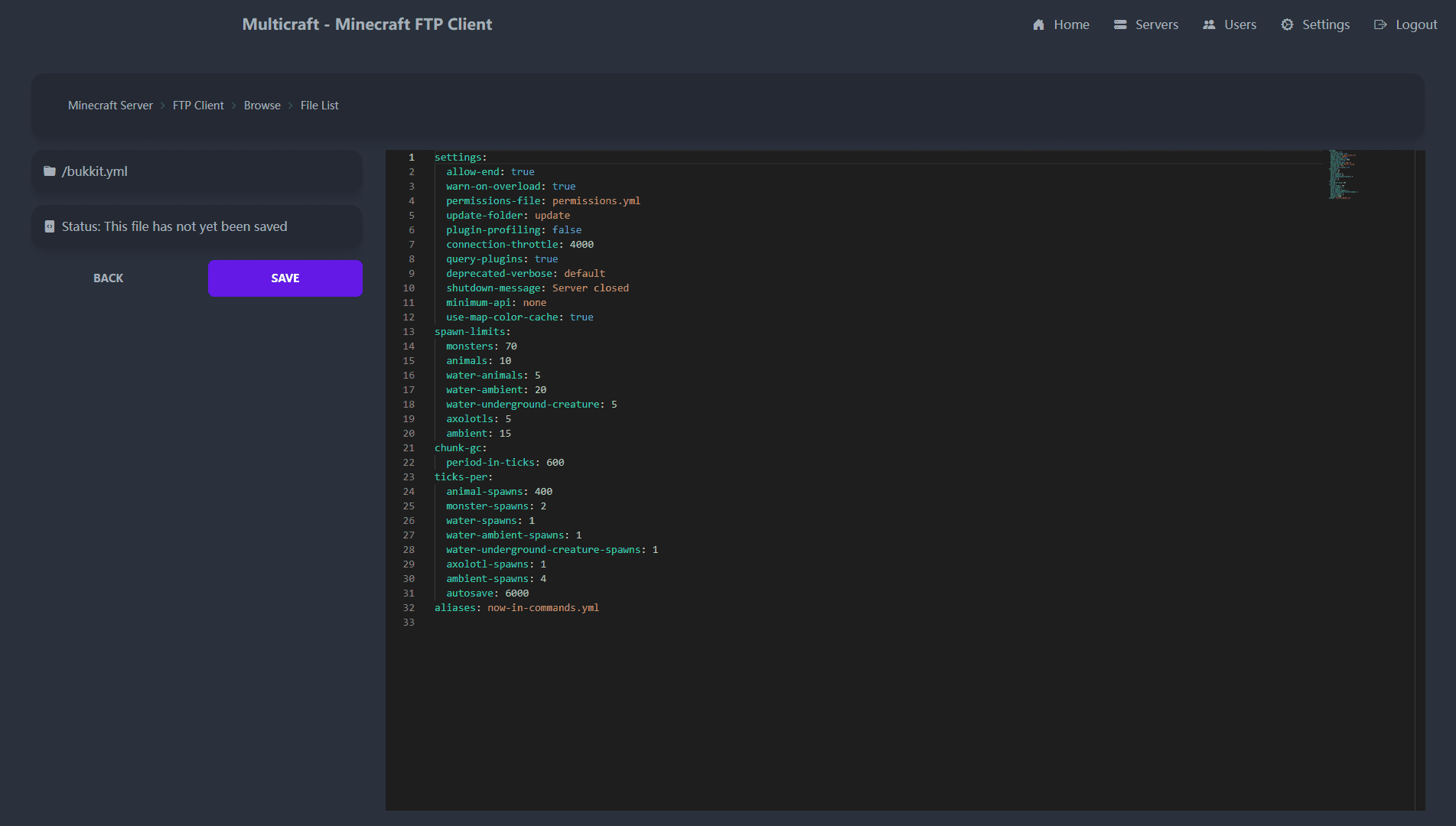Click 'water-ambient-spawns: 1' line
This screenshot has height=826, width=1456.
click(x=514, y=535)
